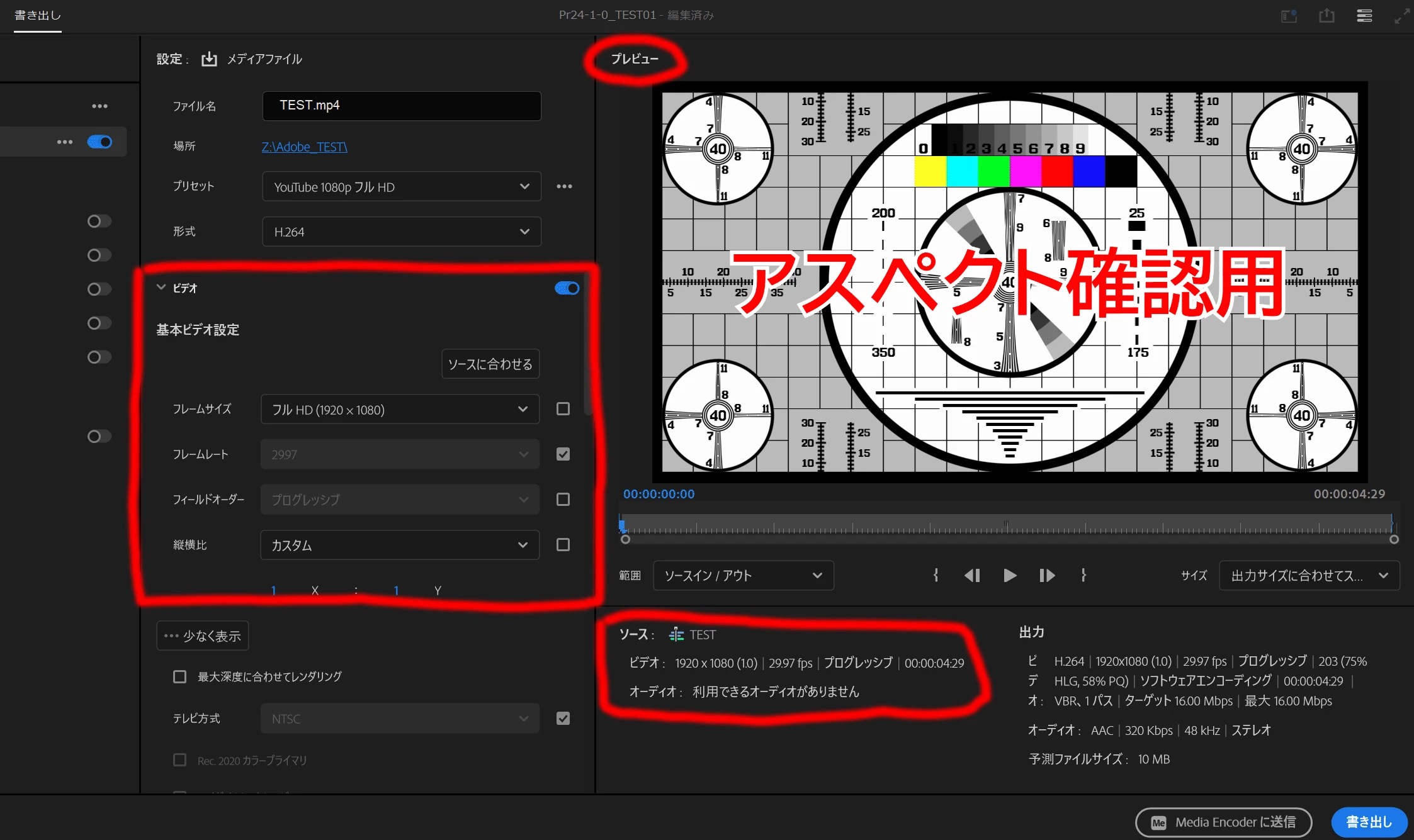Check the Frame Size match-source checkbox
The height and width of the screenshot is (840, 1414).
click(563, 409)
